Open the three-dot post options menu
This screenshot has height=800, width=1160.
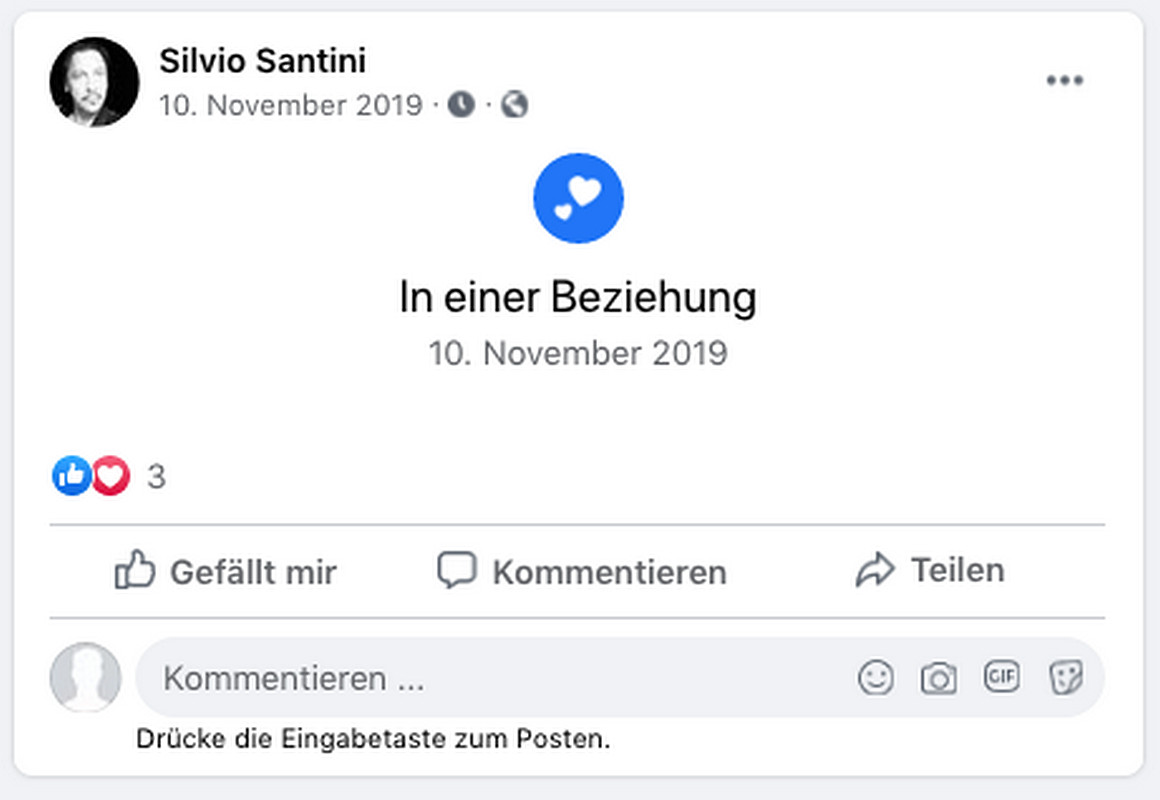point(1064,81)
